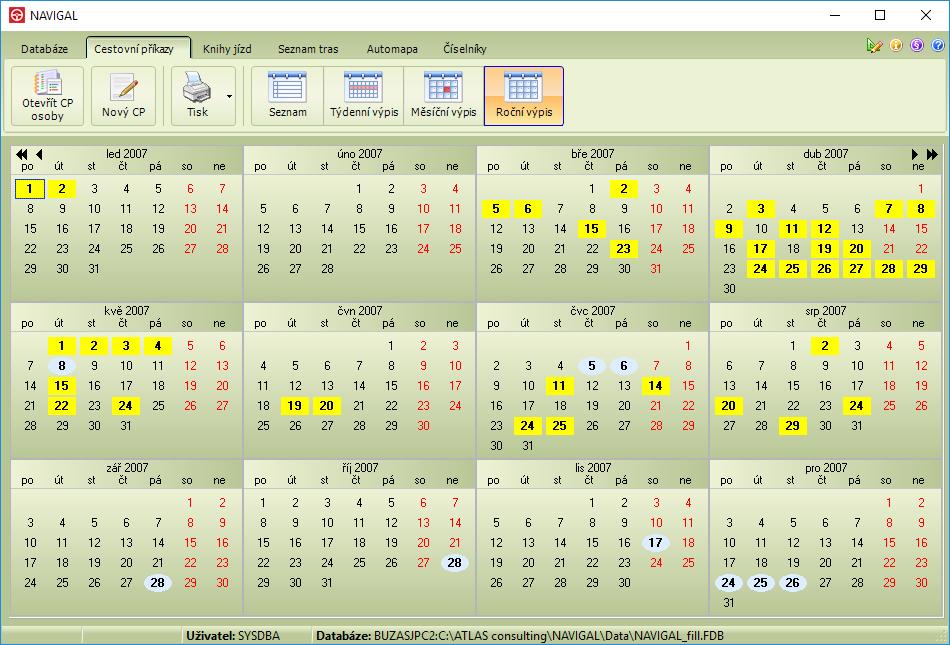Screen dimensions: 950x645
Task: Open the blue help question-mark icon
Action: point(937,45)
